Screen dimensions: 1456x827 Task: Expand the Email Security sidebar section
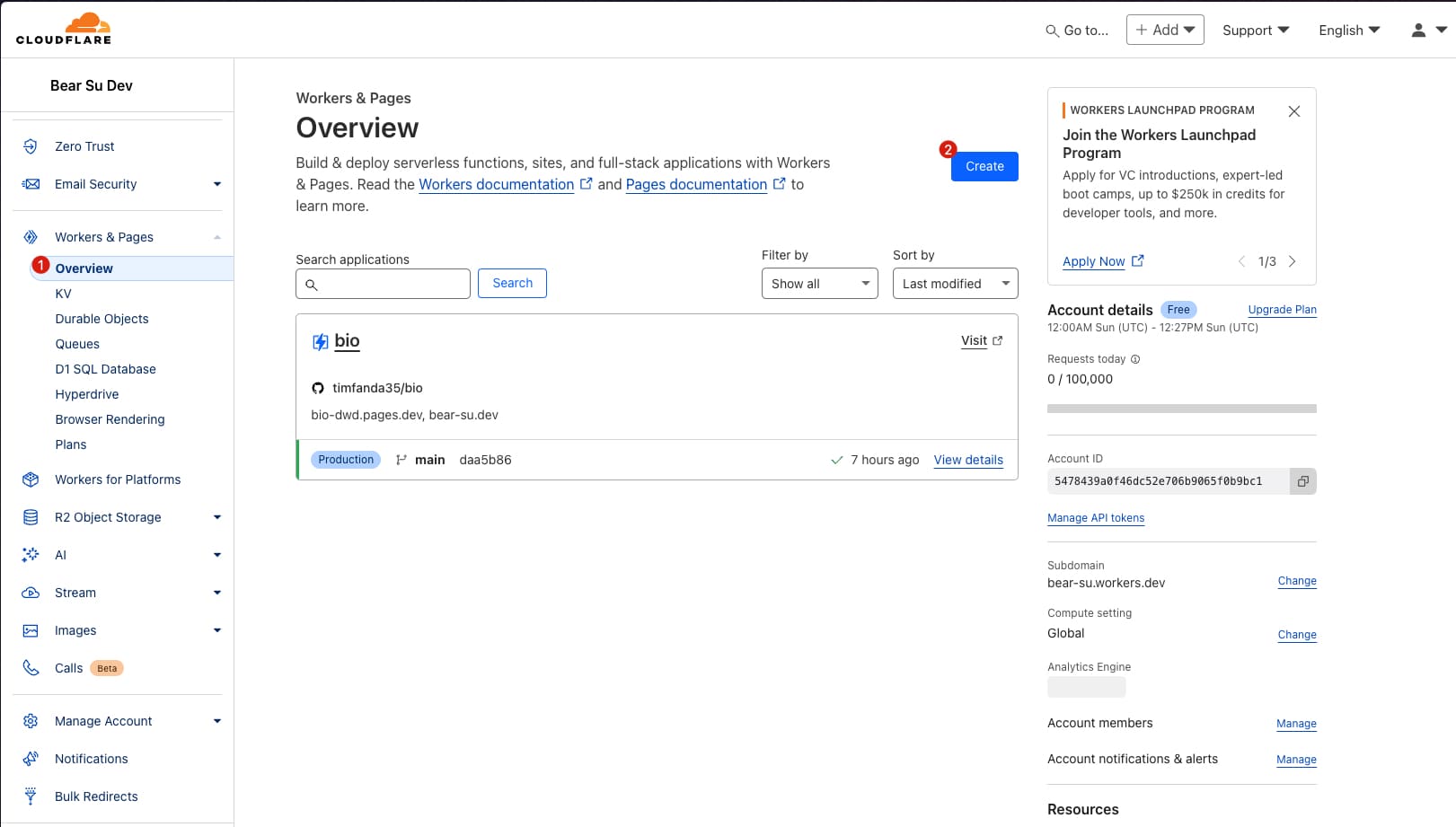pyautogui.click(x=217, y=184)
